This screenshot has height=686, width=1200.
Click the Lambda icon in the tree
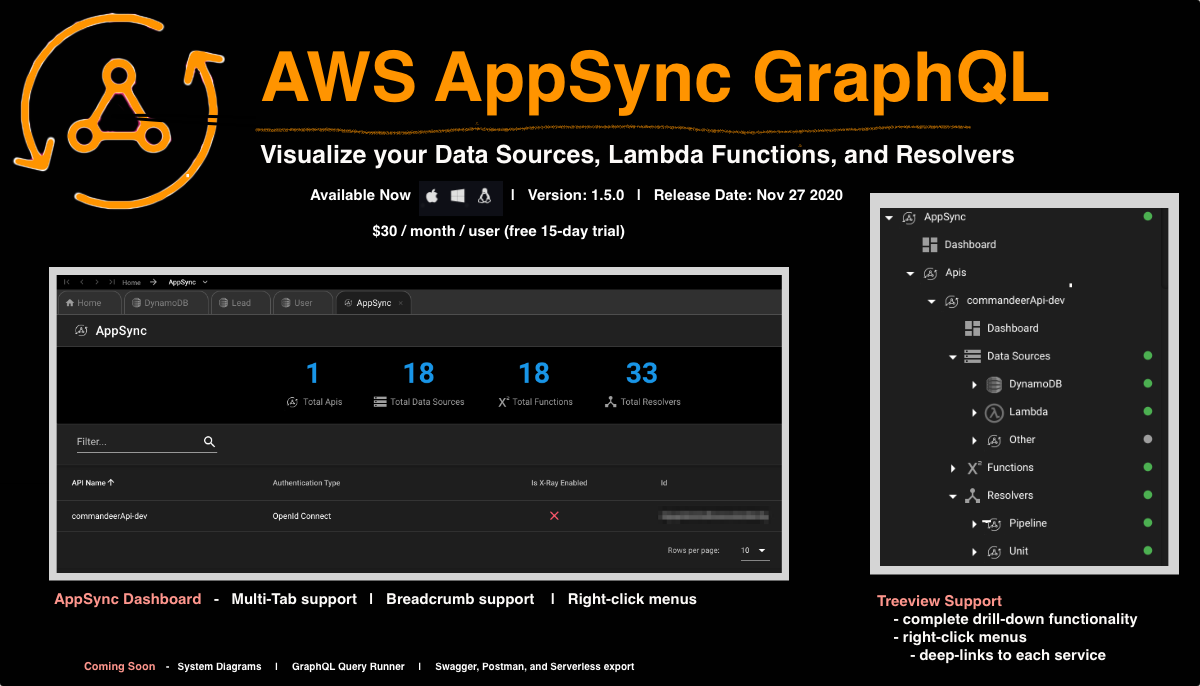pyautogui.click(x=994, y=412)
